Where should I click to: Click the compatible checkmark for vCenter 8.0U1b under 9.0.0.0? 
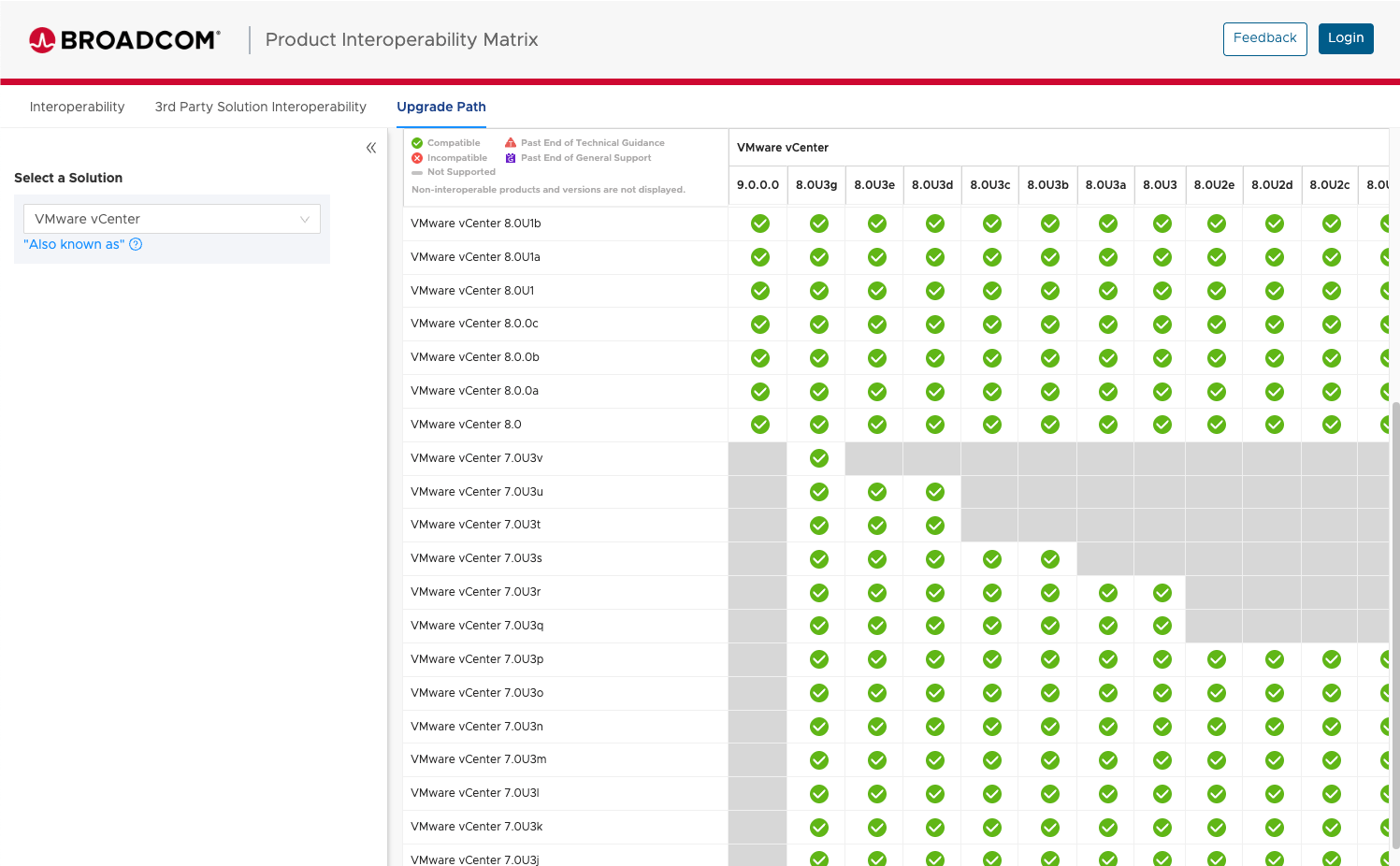[758, 224]
